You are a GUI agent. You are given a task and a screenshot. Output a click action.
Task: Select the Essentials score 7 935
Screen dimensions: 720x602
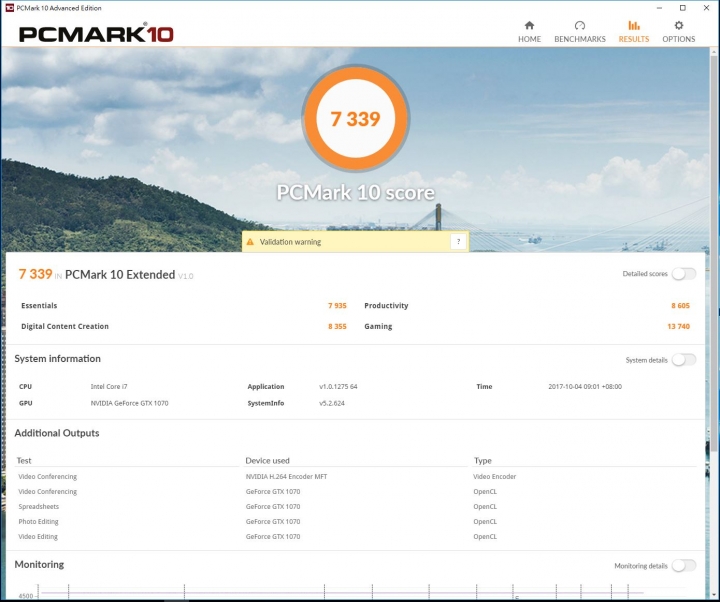[337, 305]
